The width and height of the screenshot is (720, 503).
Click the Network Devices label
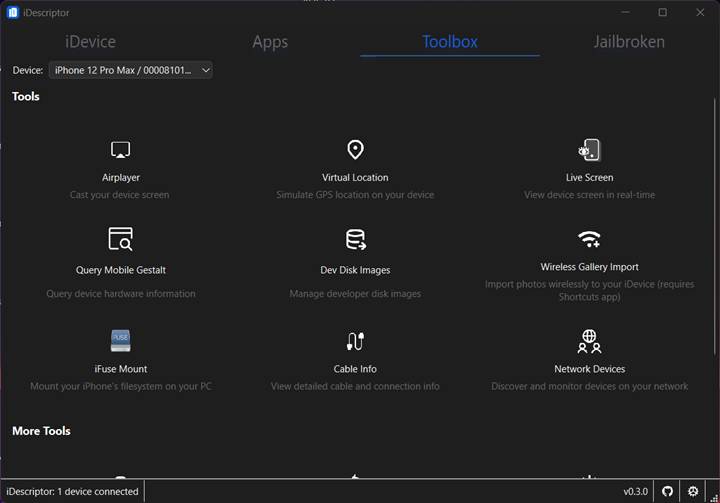tap(589, 369)
